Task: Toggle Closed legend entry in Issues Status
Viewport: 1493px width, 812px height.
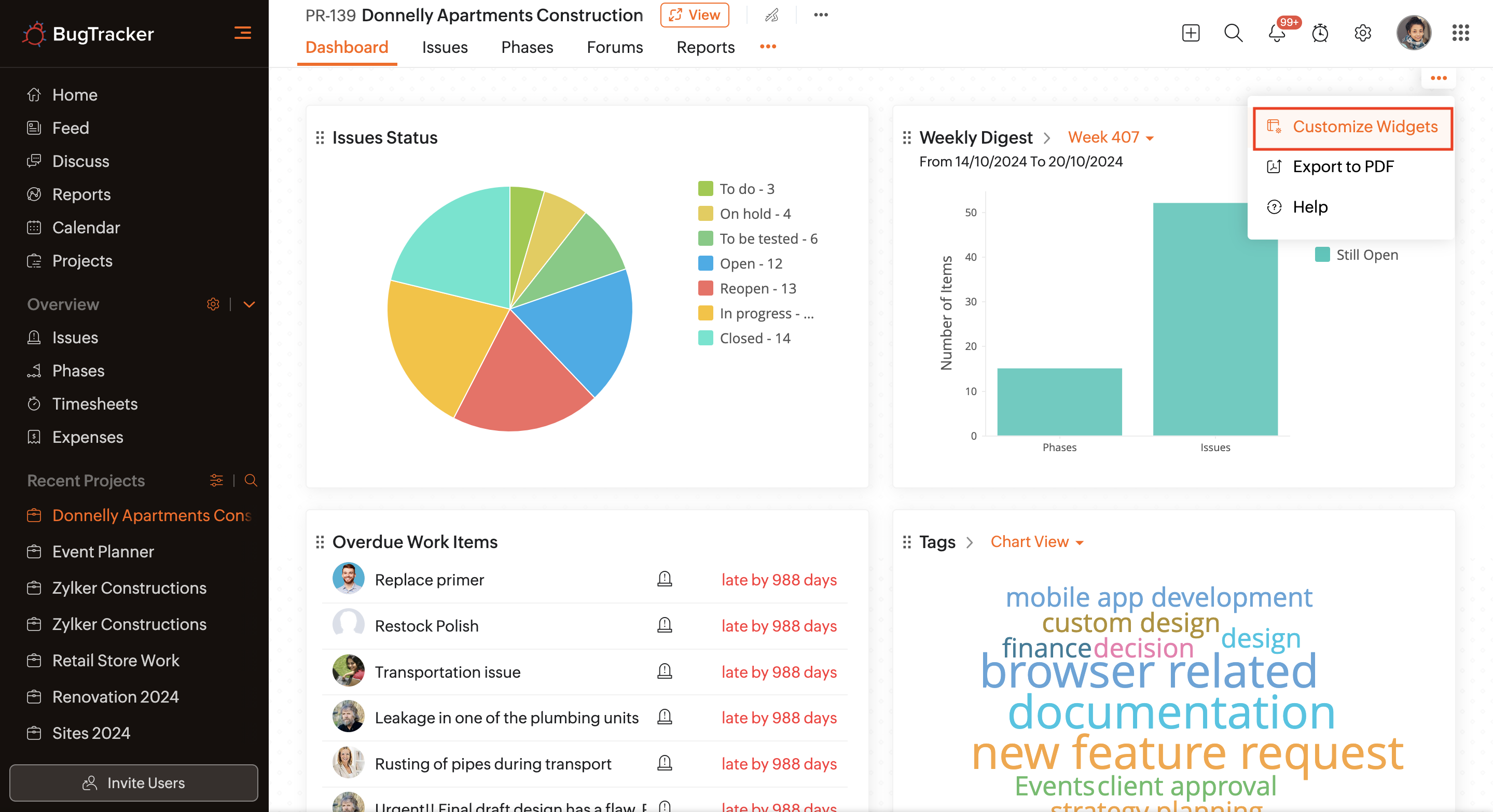Action: click(x=755, y=338)
